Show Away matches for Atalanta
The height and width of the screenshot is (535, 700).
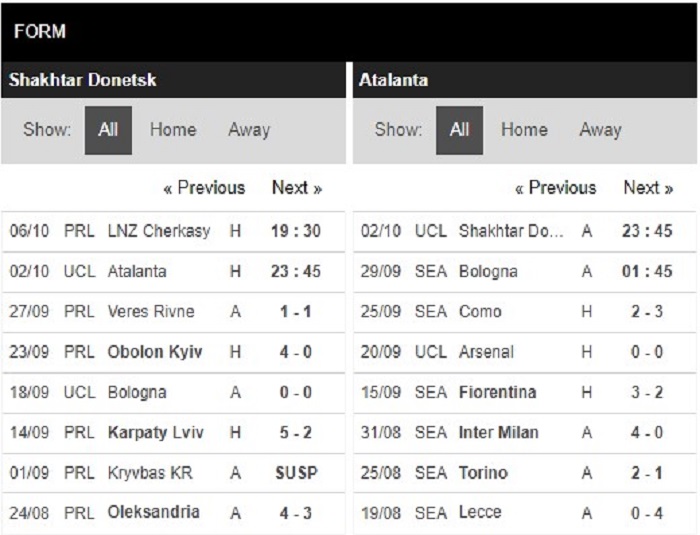[x=600, y=130]
